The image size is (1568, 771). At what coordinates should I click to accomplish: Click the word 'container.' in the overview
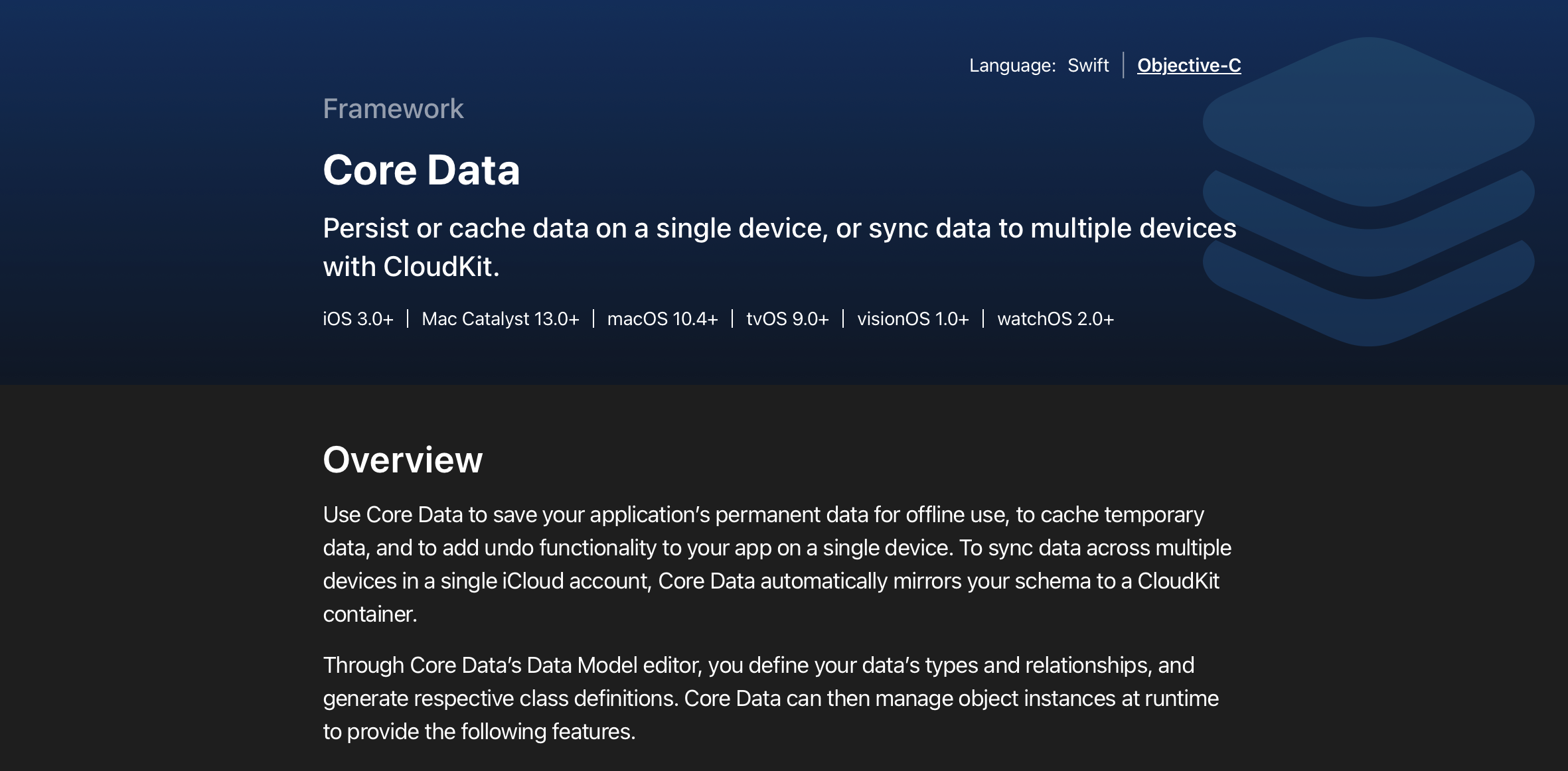370,614
